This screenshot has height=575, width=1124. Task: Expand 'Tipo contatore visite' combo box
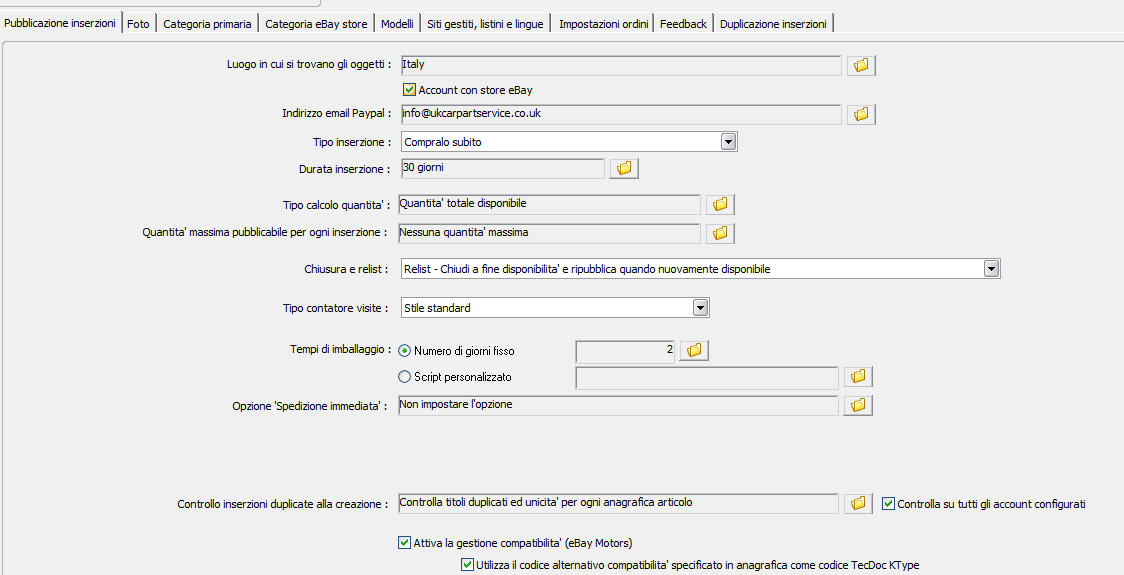(700, 308)
